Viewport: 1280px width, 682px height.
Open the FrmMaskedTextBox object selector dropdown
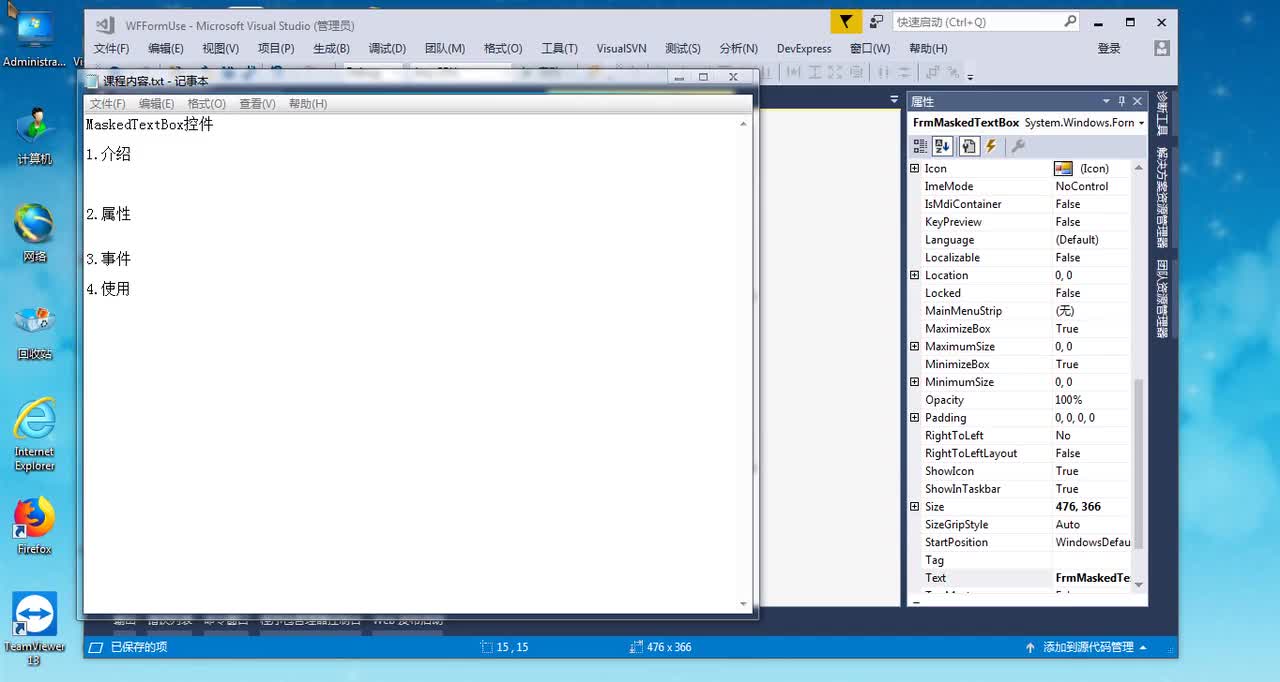tap(1141, 123)
